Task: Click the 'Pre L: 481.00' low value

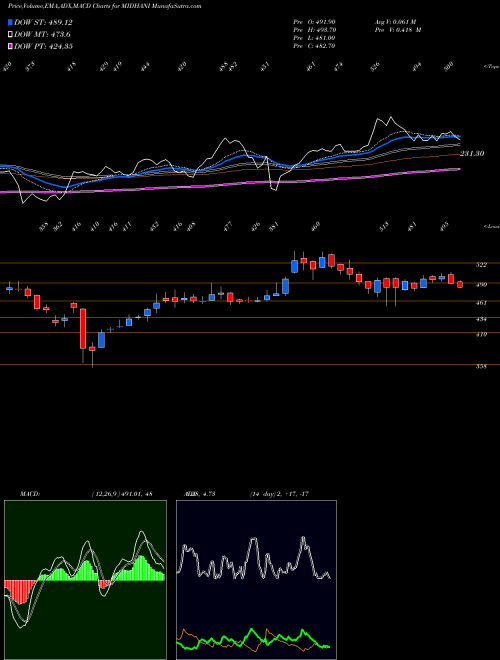Action: 314,38
